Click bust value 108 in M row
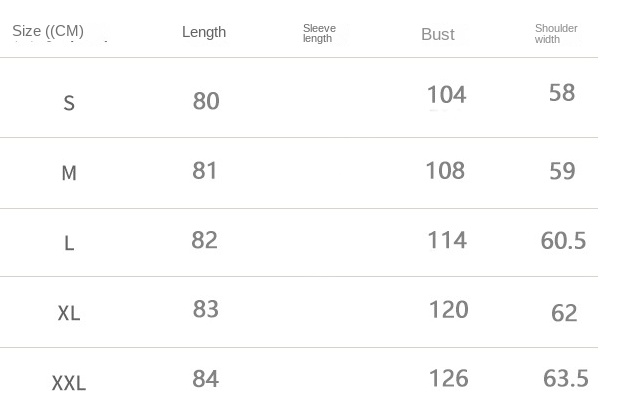 click(445, 170)
